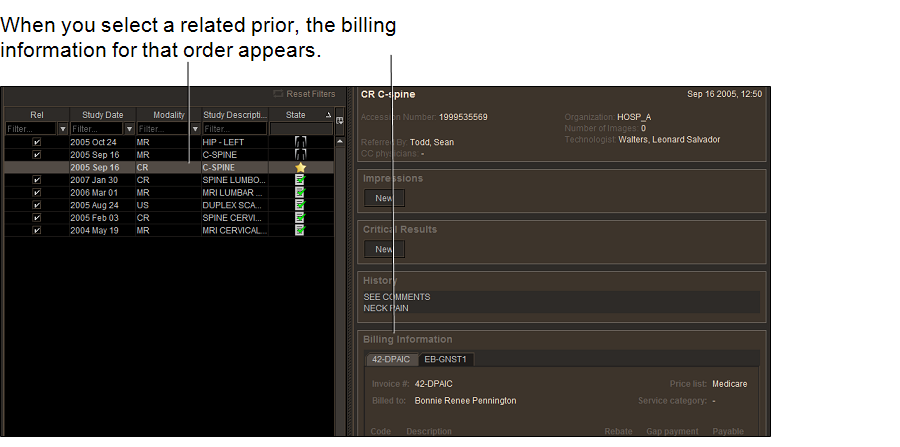Screen dimensions: 900x447
Task: Click the reported state icon for MRI LUMBAR row
Action: point(300,192)
